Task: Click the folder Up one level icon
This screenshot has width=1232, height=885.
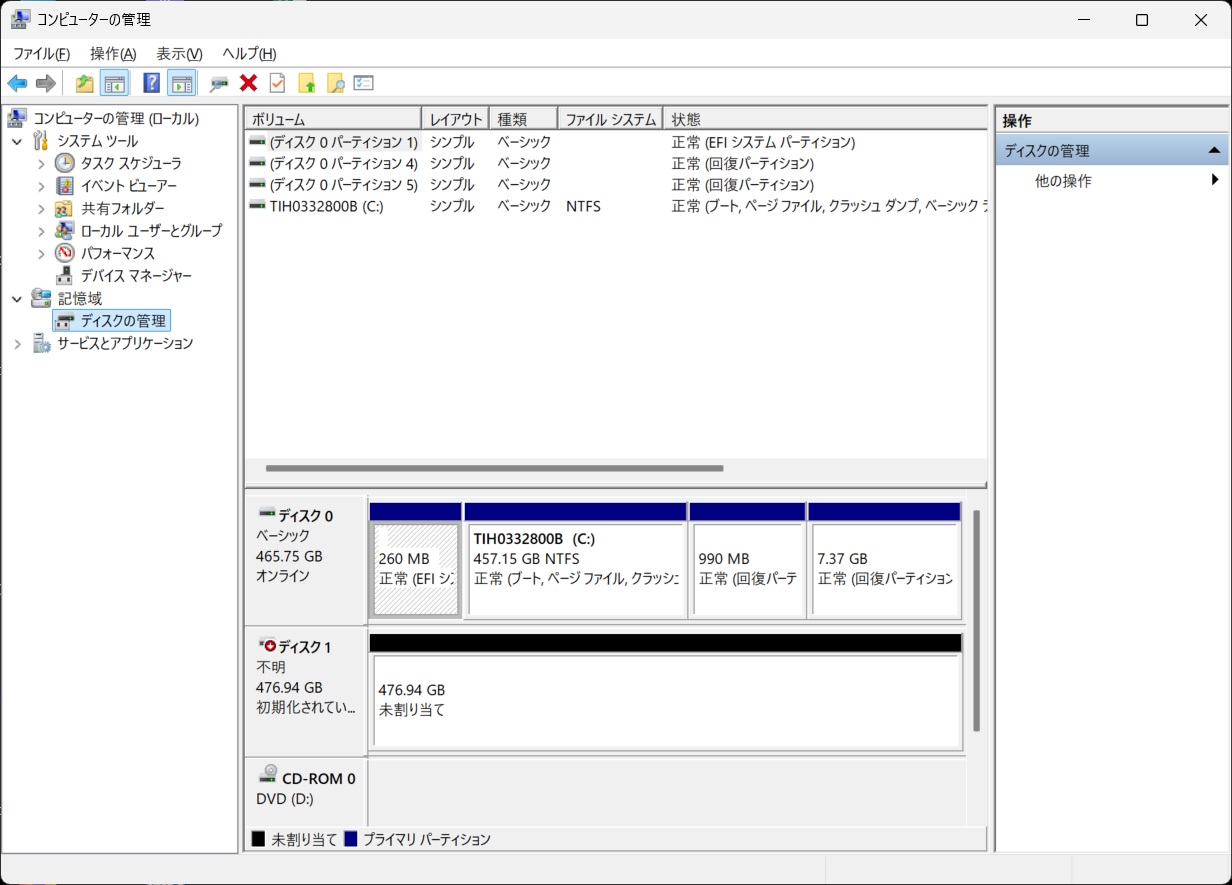Action: point(85,83)
